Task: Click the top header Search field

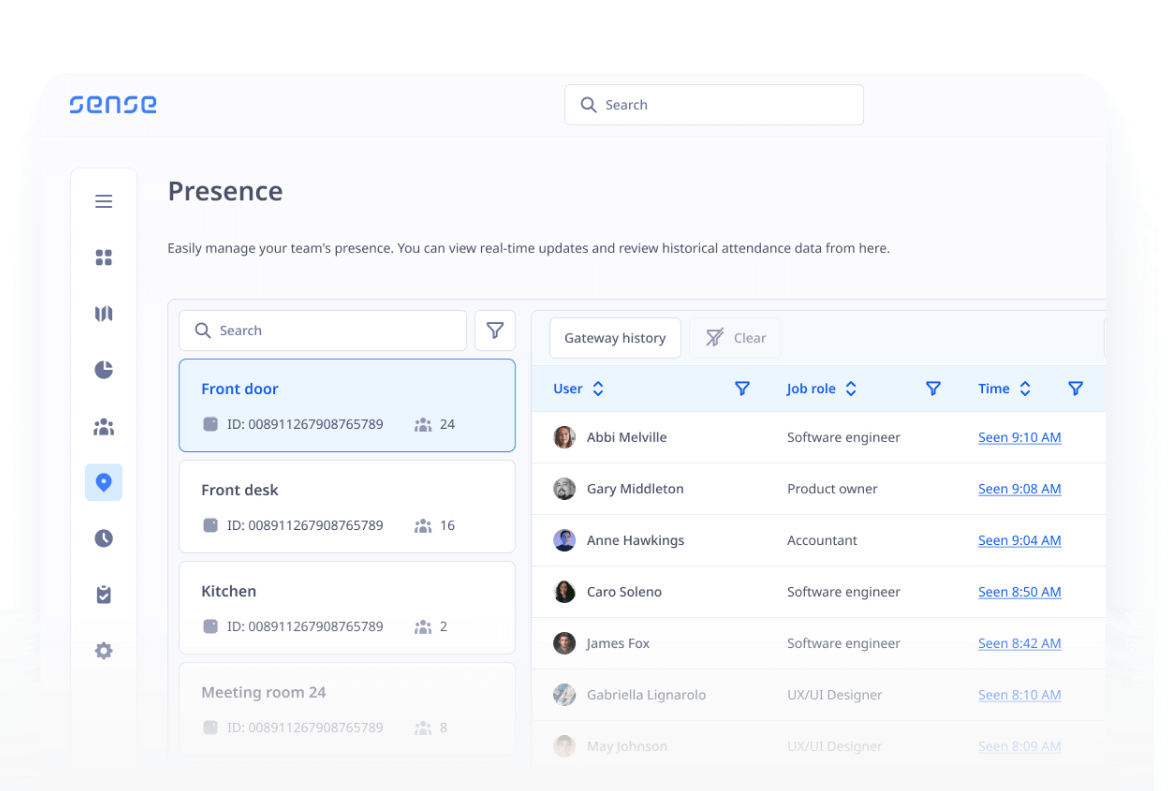Action: pos(714,105)
